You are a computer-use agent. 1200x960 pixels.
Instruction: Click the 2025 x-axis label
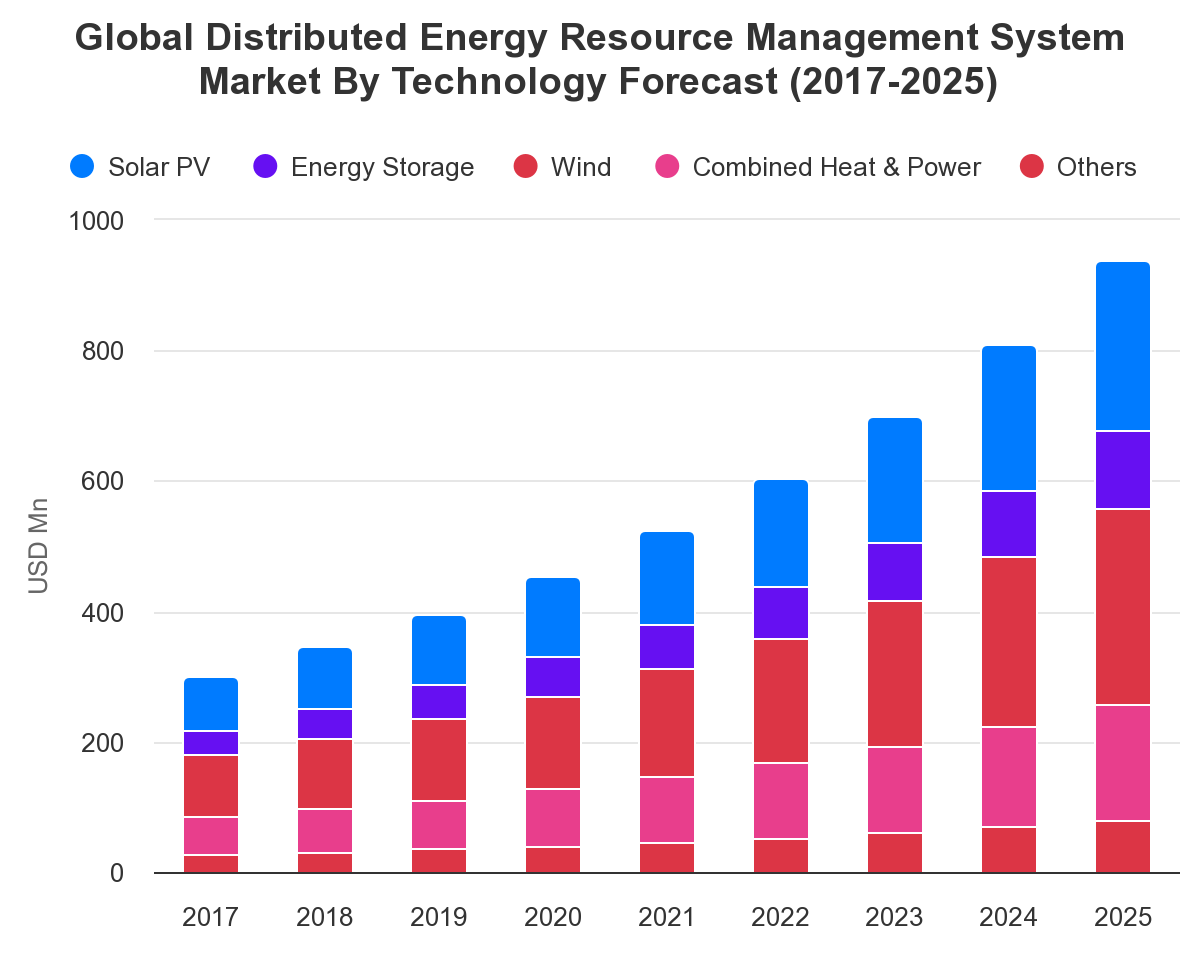coord(1123,917)
